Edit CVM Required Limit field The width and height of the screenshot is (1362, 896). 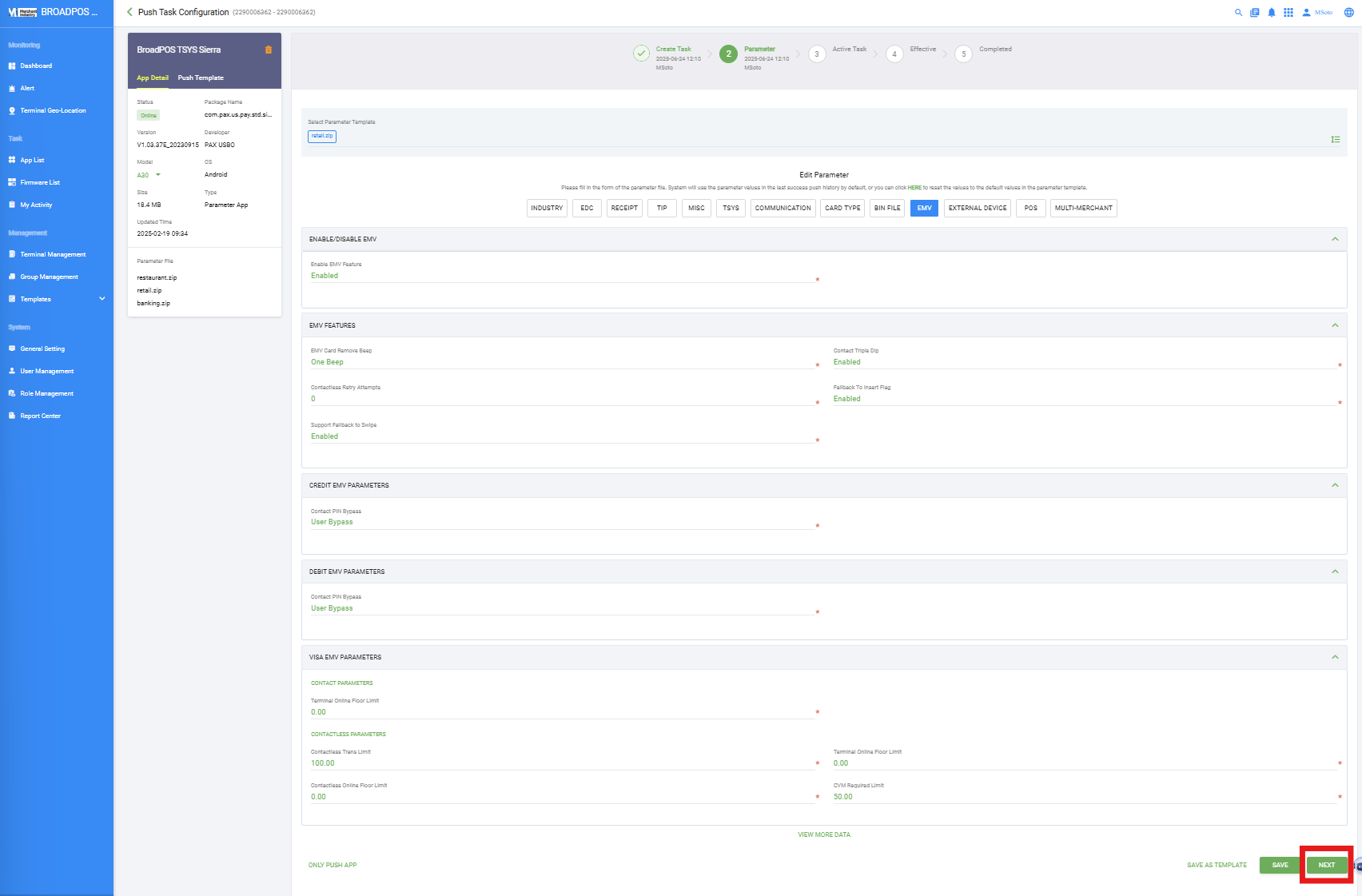click(1085, 797)
